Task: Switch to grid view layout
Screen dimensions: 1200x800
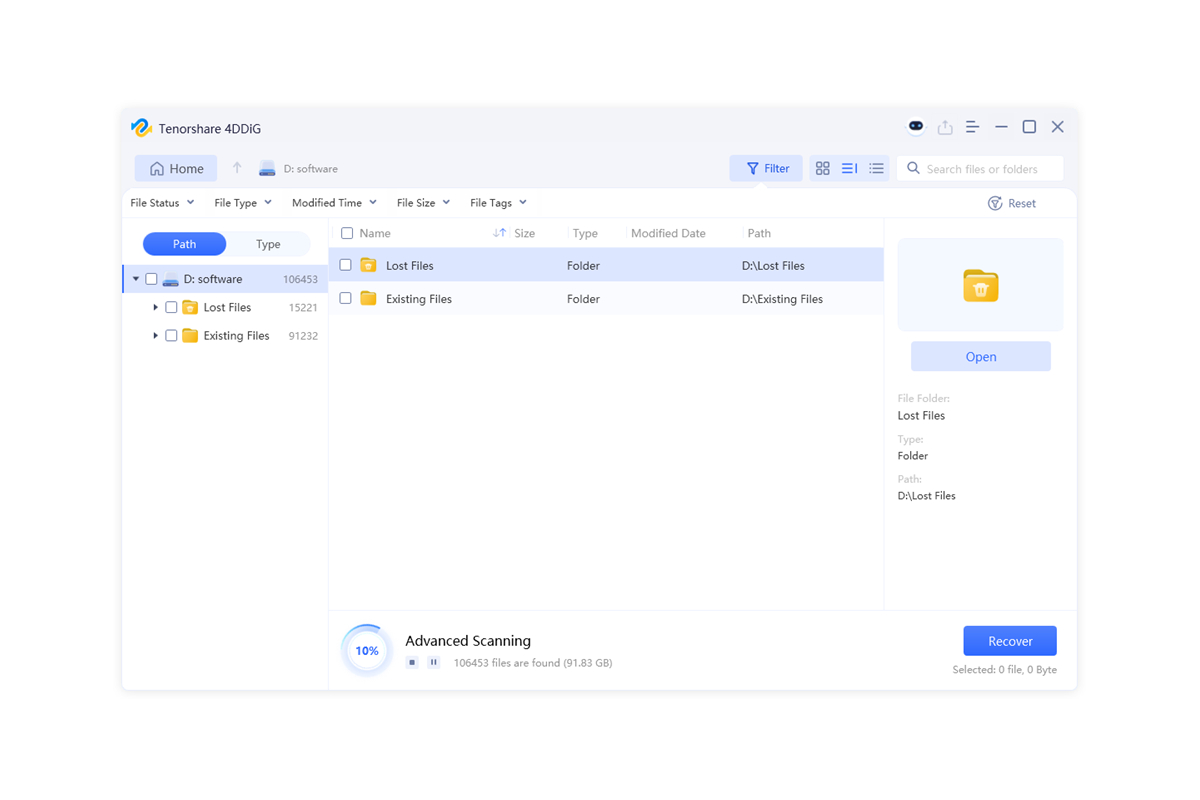Action: point(822,168)
